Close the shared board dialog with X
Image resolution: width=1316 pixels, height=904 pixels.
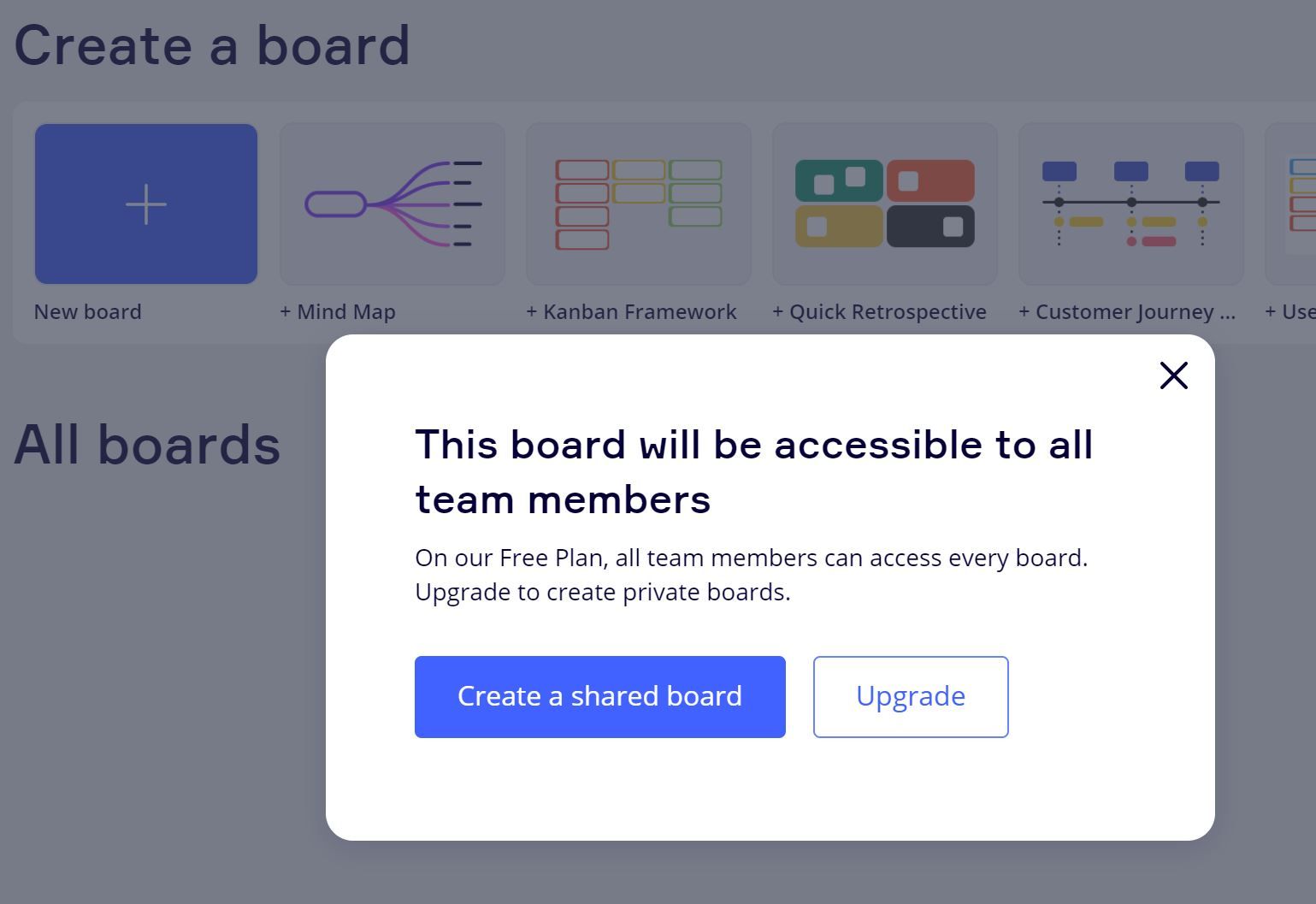pyautogui.click(x=1173, y=375)
